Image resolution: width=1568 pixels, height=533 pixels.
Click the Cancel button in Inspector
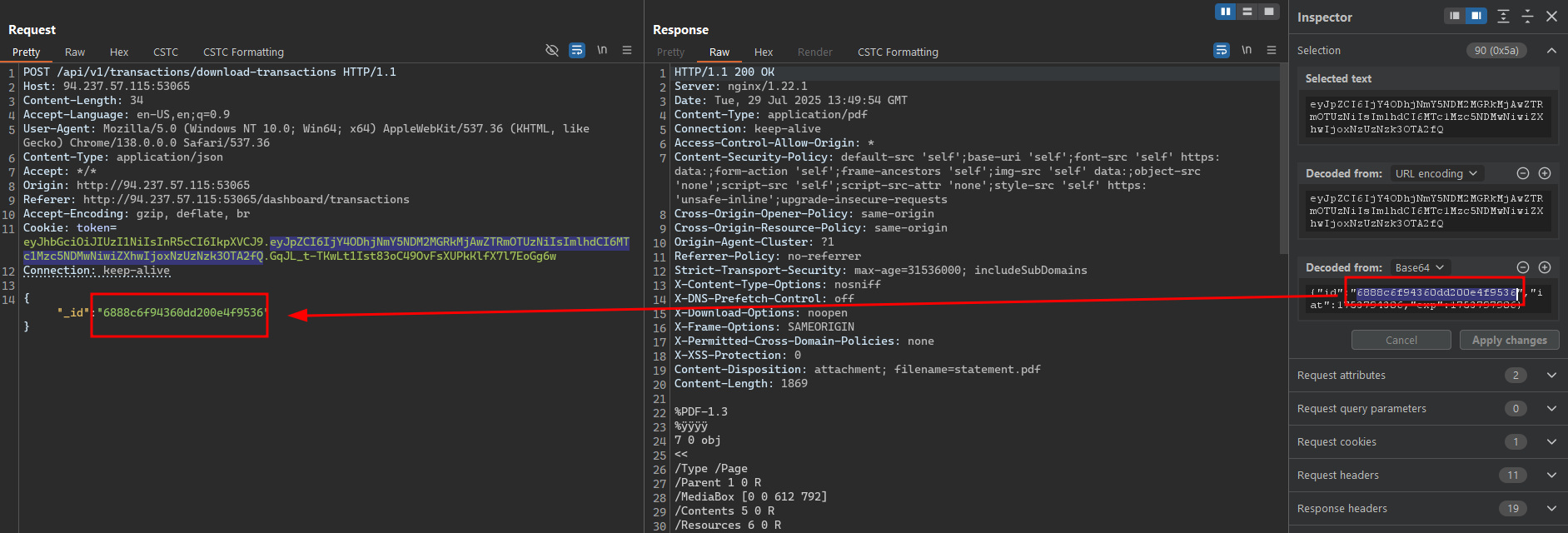click(x=1401, y=340)
